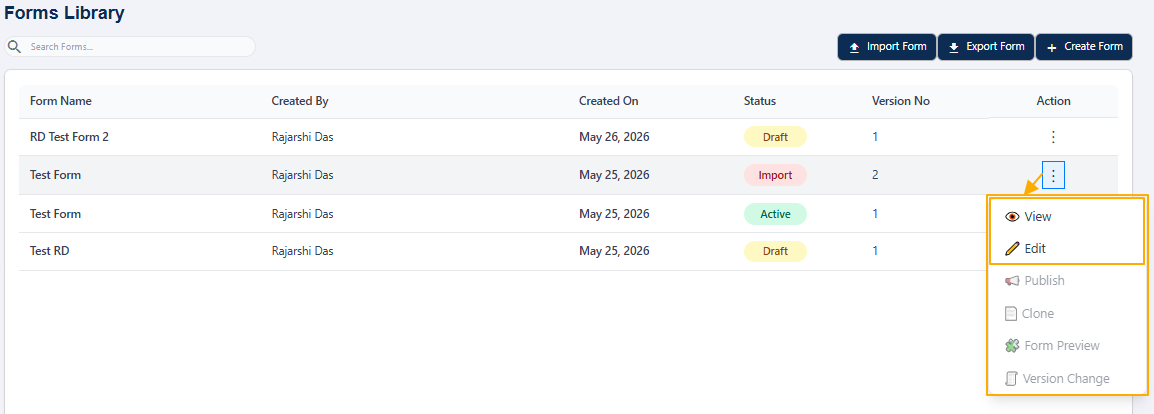Click the megaphone icon beside Publish
Viewport: 1154px width, 414px height.
(1012, 281)
